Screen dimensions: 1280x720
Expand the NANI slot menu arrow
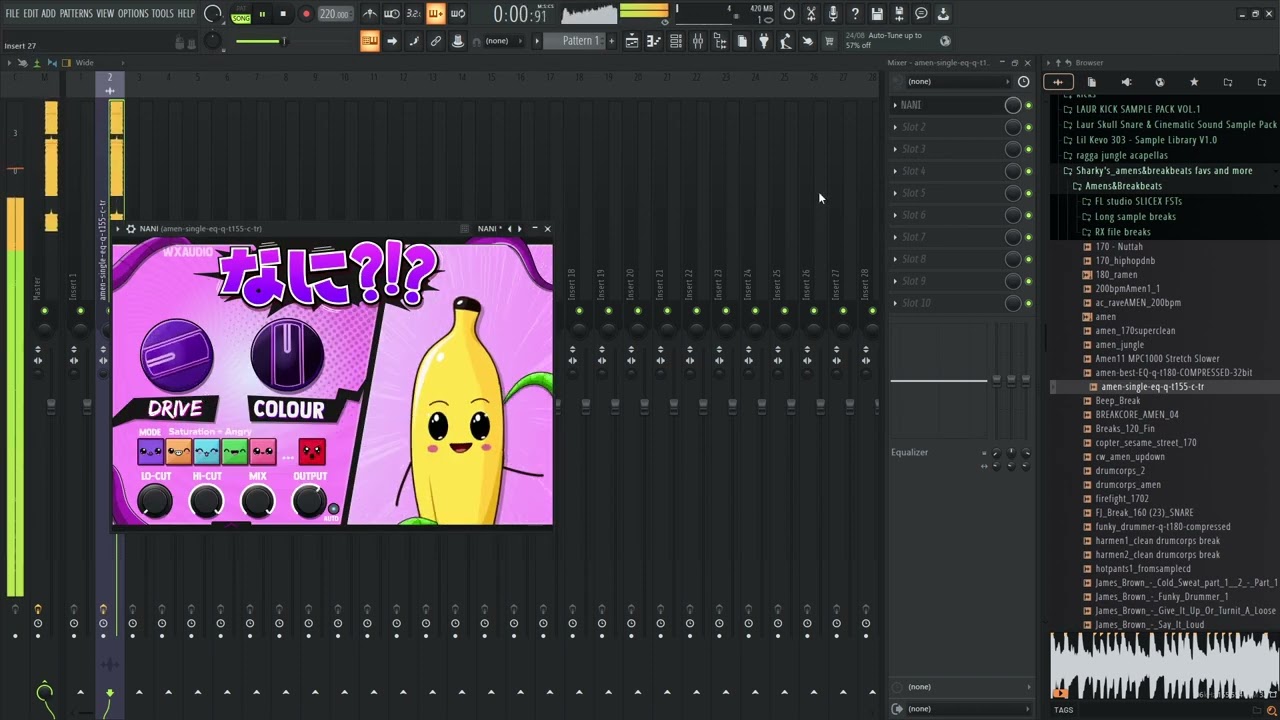[x=895, y=105]
